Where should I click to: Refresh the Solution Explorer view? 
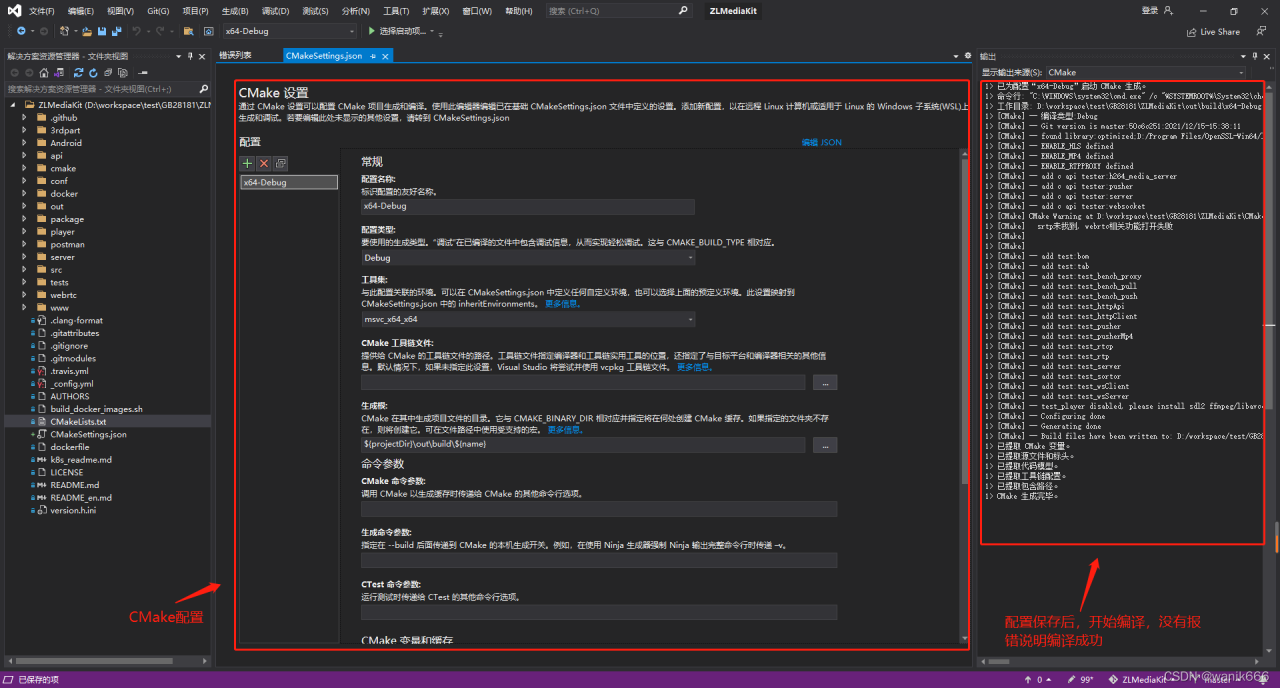(93, 73)
